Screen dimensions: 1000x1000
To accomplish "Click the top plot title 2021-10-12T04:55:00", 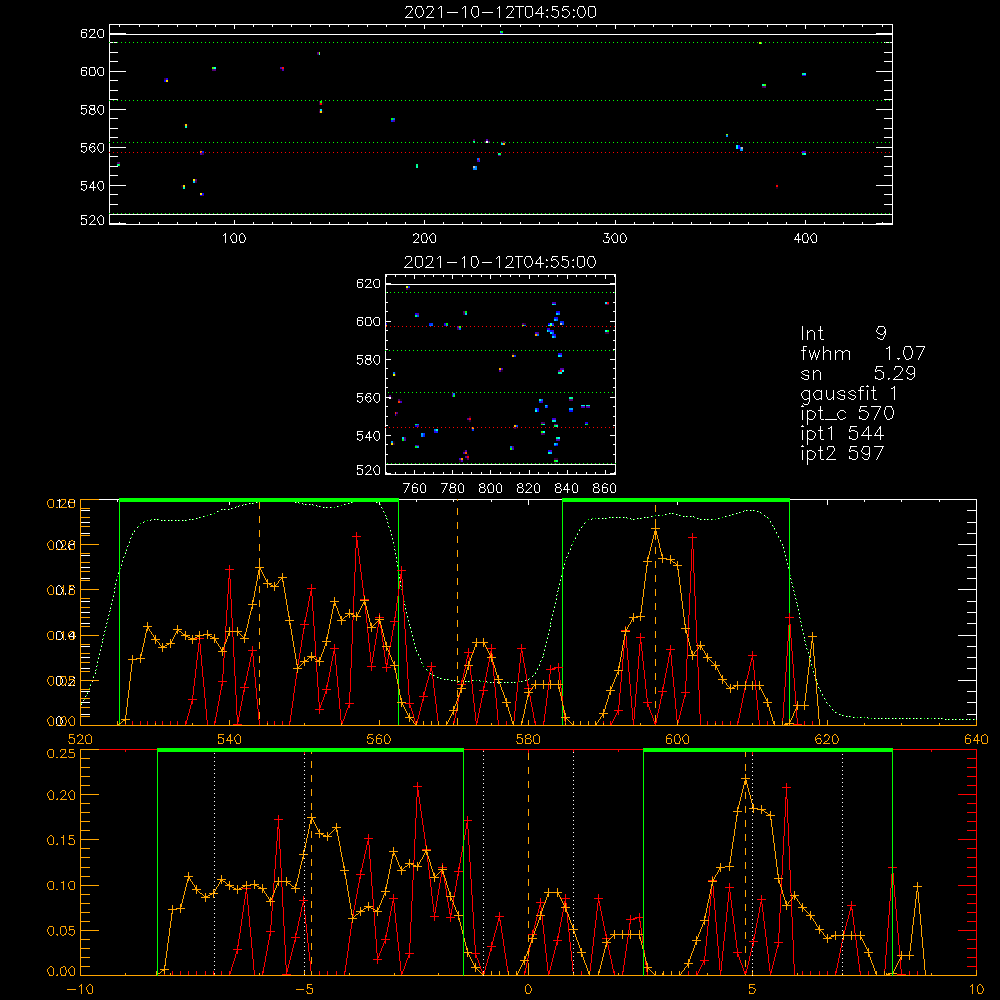I will (x=500, y=12).
